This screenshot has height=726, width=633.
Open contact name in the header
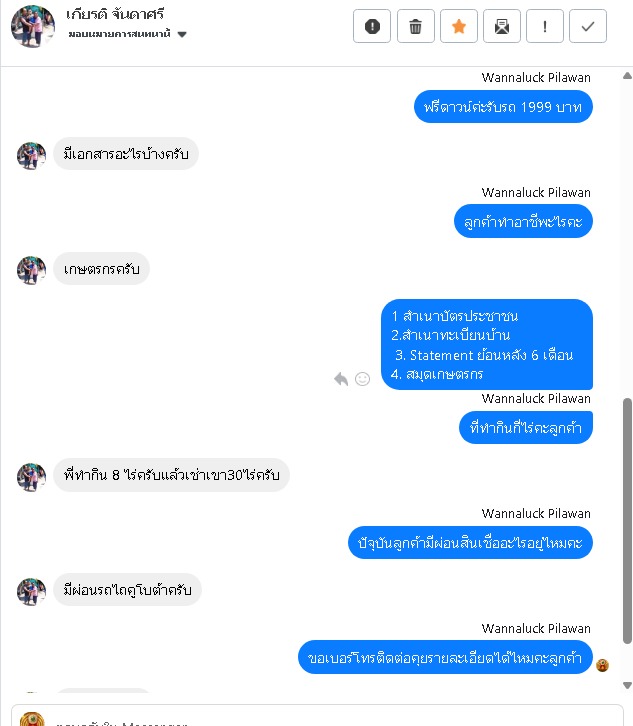point(114,14)
